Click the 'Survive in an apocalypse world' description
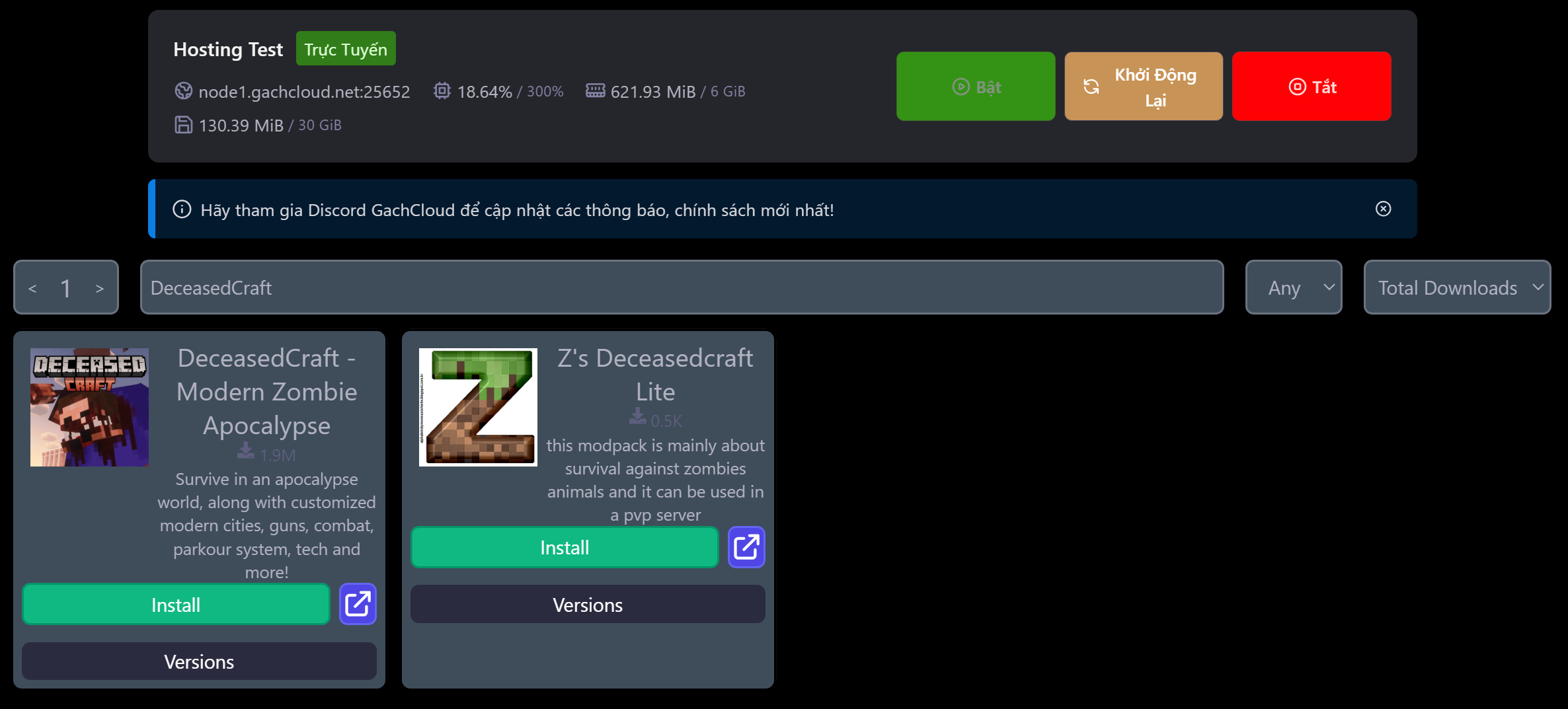 coord(266,525)
